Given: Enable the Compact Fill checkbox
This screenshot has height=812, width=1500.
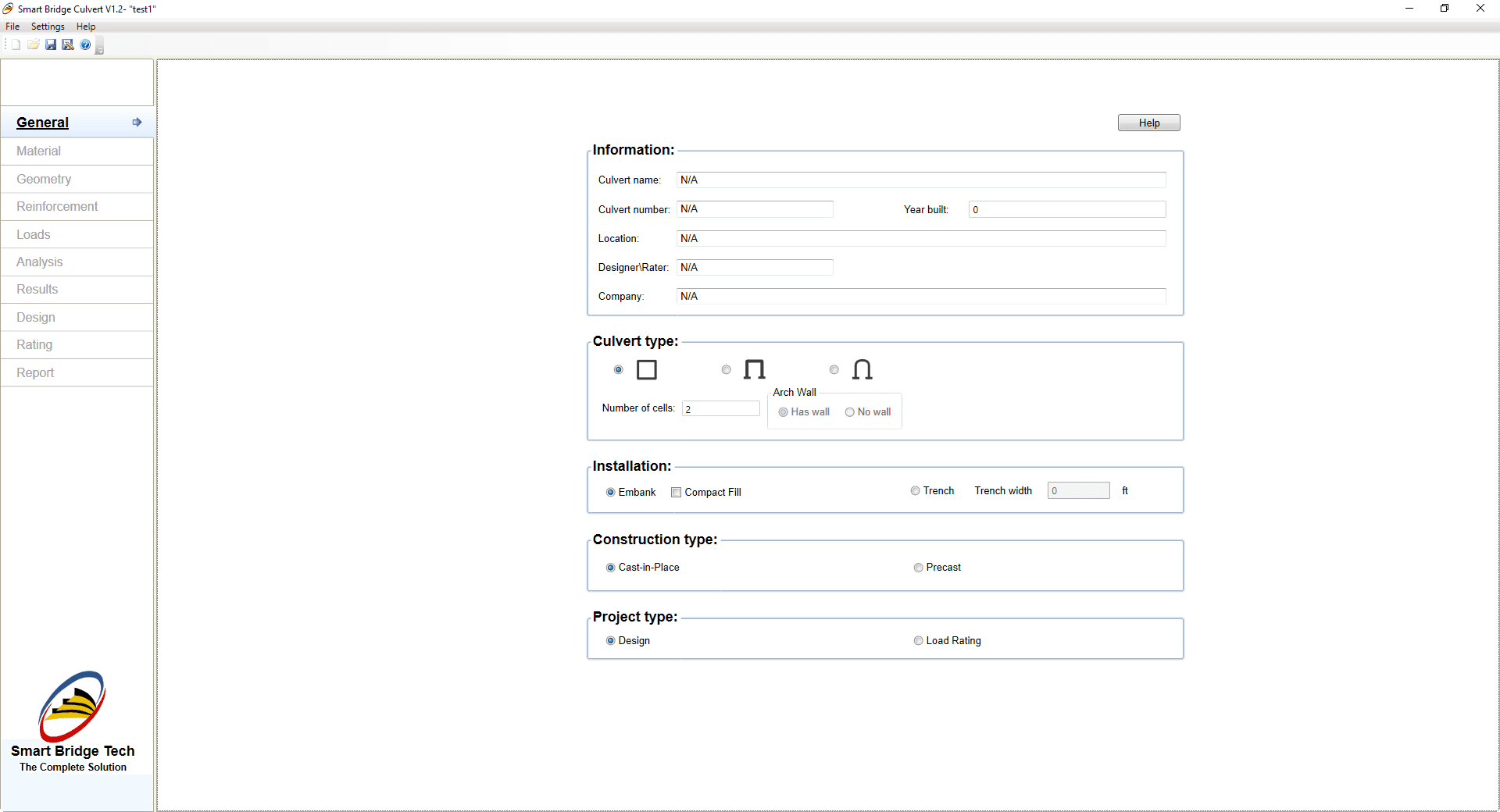Looking at the screenshot, I should [x=677, y=493].
